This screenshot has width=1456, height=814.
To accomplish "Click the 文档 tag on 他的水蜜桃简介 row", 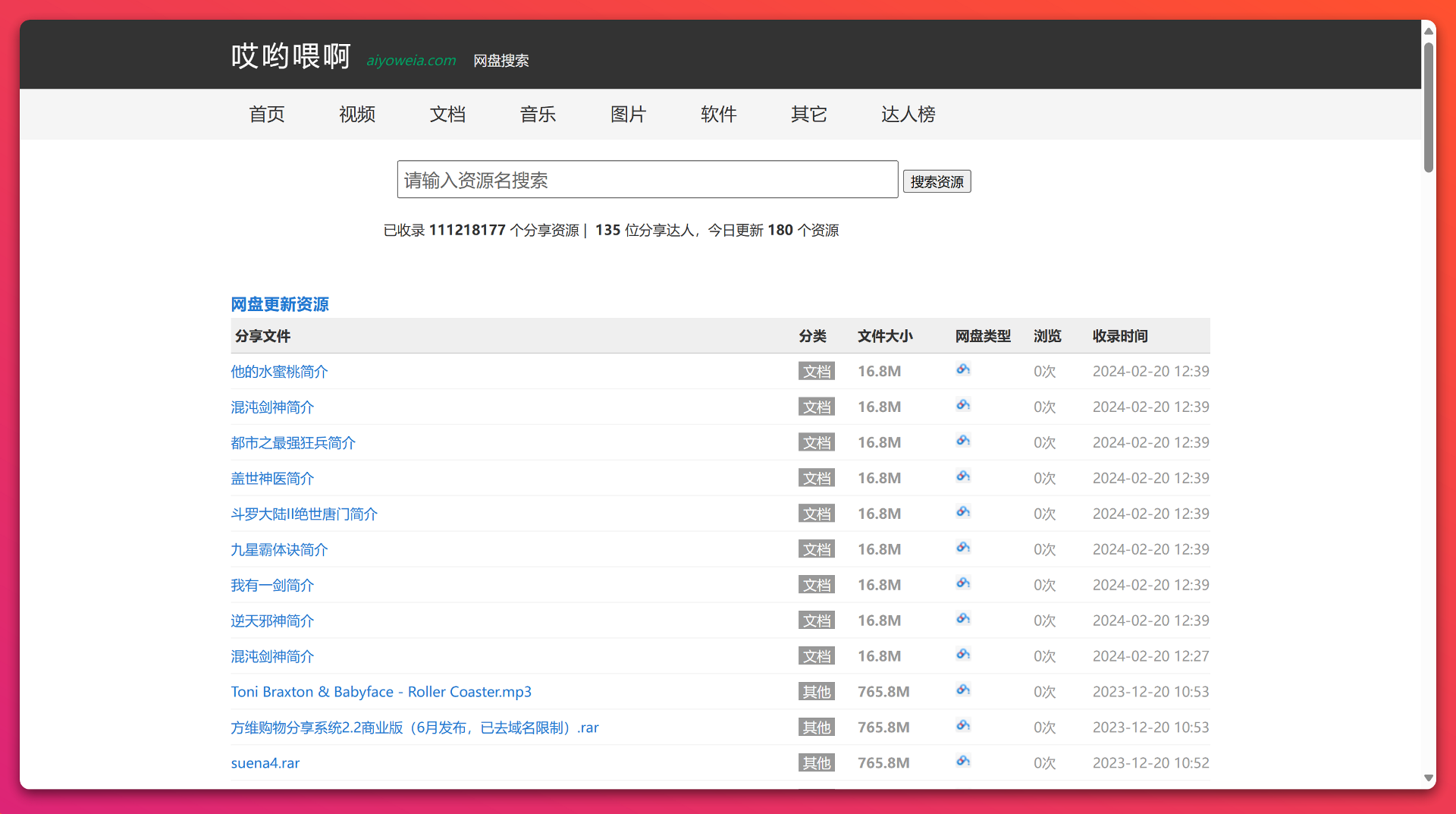I will tap(816, 372).
